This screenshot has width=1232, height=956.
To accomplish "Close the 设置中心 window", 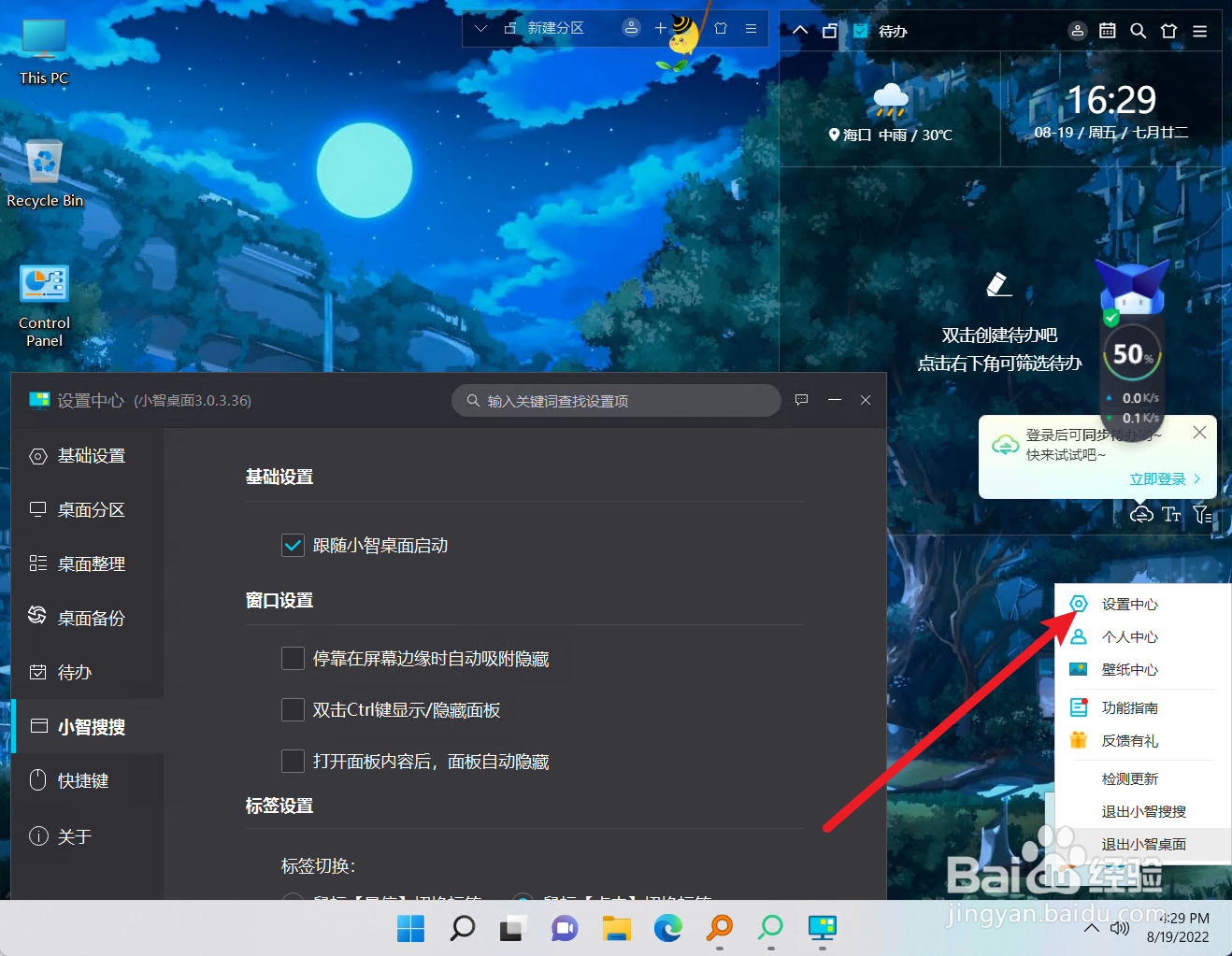I will [866, 400].
